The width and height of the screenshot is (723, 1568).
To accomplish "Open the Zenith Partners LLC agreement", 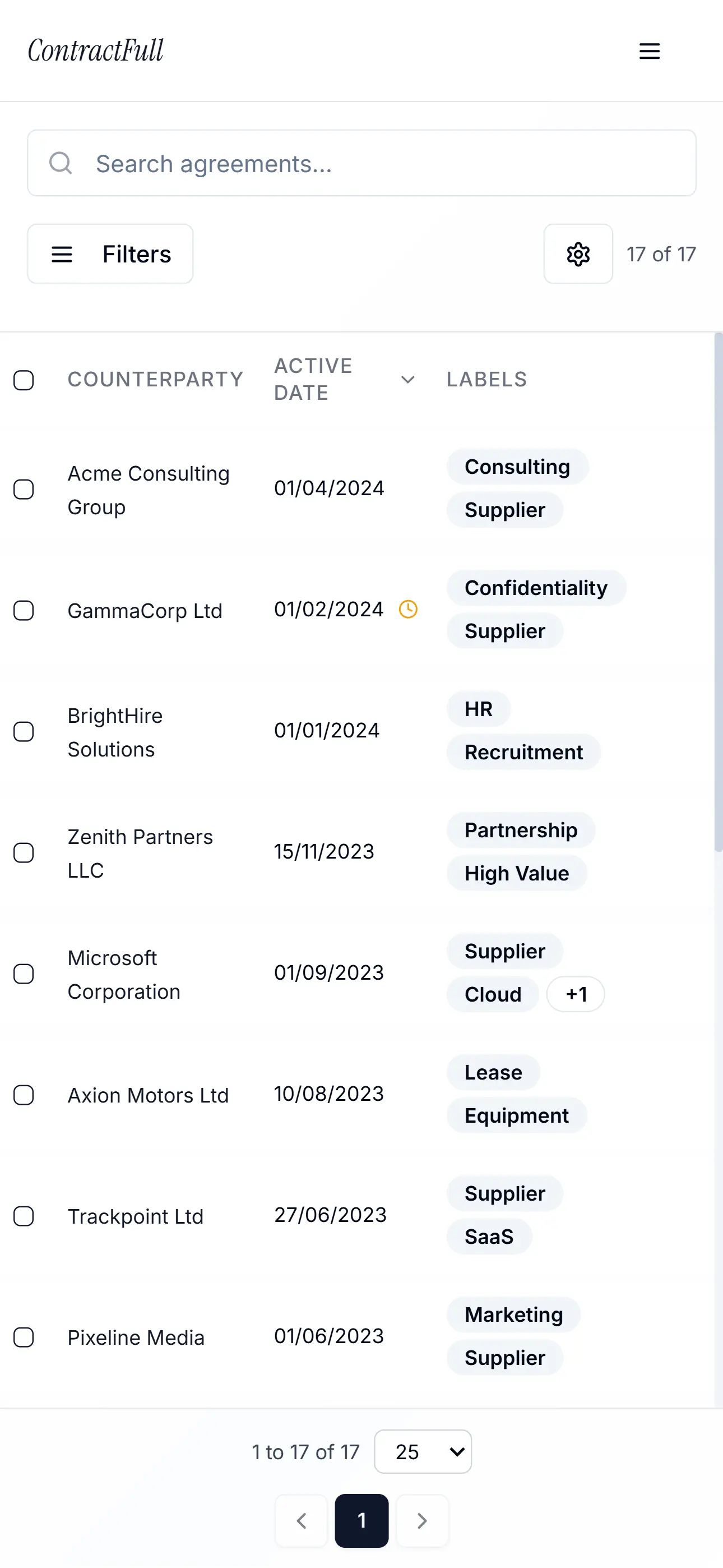I will (x=140, y=854).
